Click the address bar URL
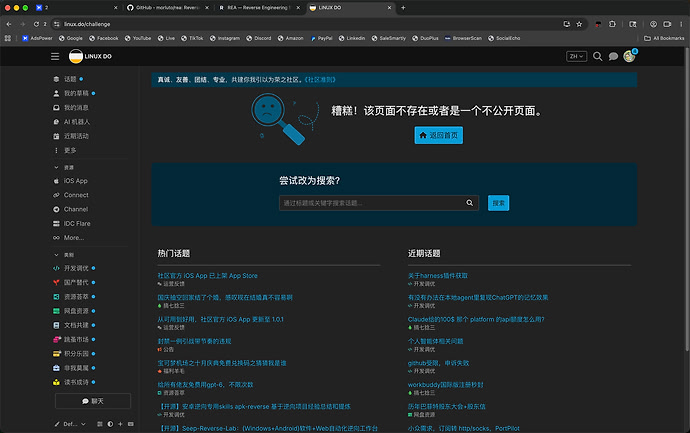The image size is (690, 433). (x=87, y=24)
